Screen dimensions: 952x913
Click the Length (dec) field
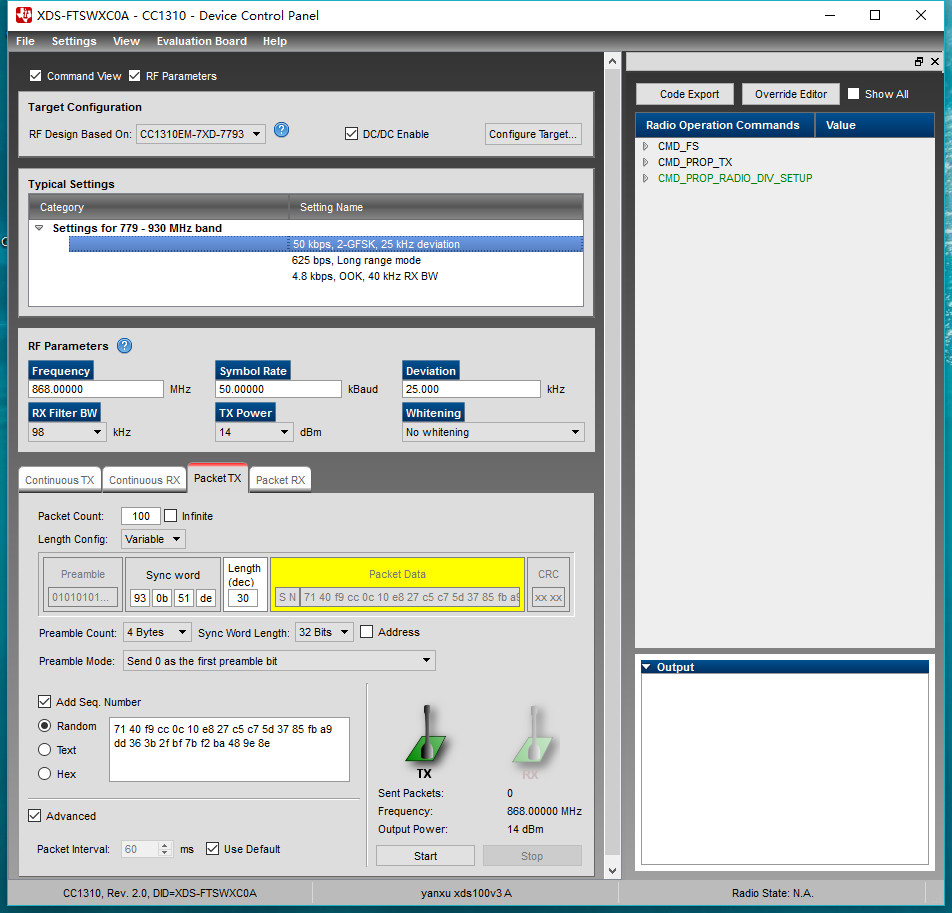point(243,598)
